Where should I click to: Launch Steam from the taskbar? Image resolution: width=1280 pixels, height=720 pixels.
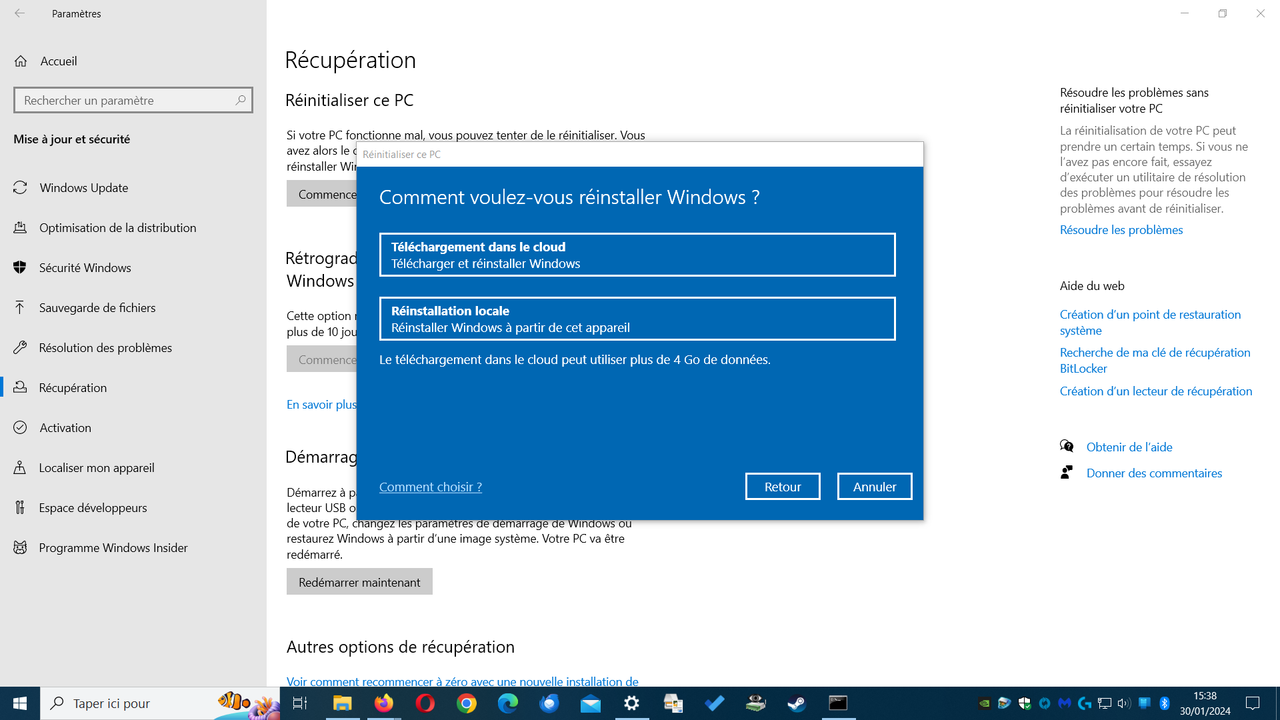click(798, 703)
